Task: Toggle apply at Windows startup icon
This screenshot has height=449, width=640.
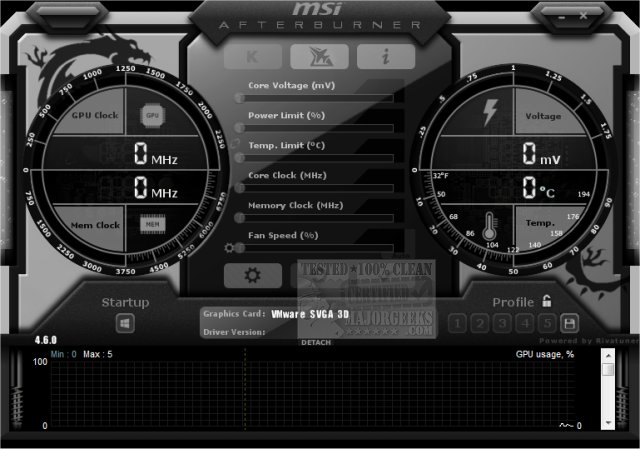Action: click(125, 324)
